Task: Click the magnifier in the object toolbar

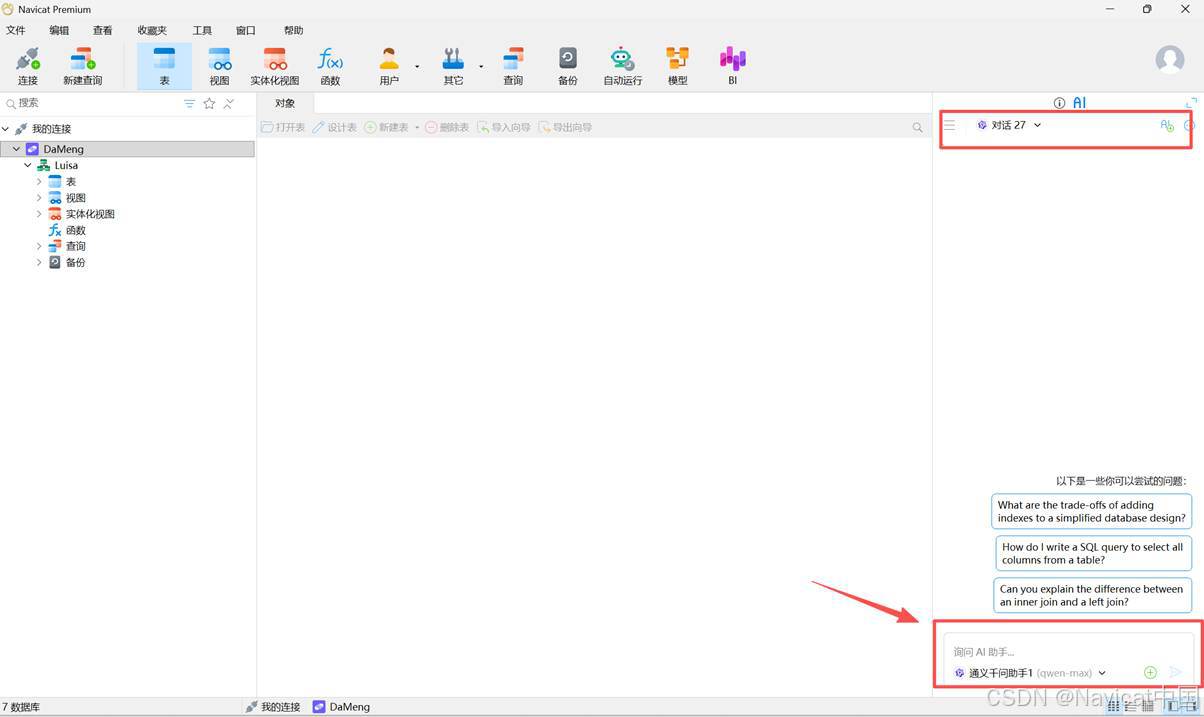Action: [x=917, y=127]
